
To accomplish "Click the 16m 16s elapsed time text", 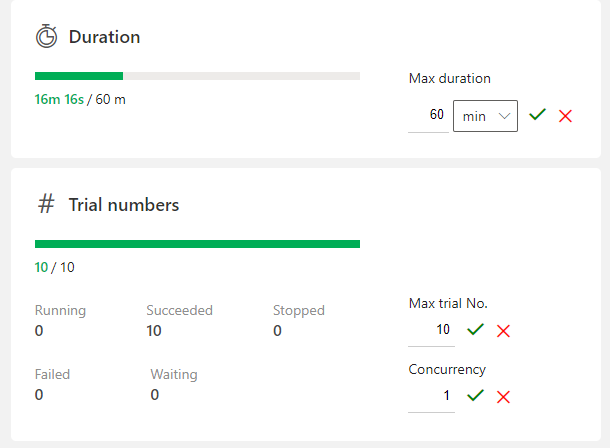I will pos(59,99).
